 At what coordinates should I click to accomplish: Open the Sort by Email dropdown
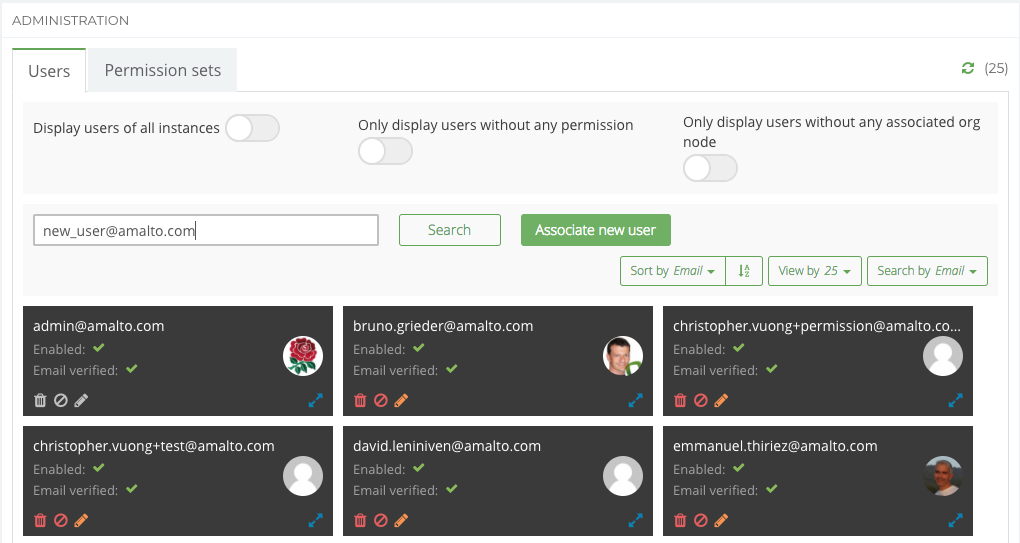click(x=672, y=271)
